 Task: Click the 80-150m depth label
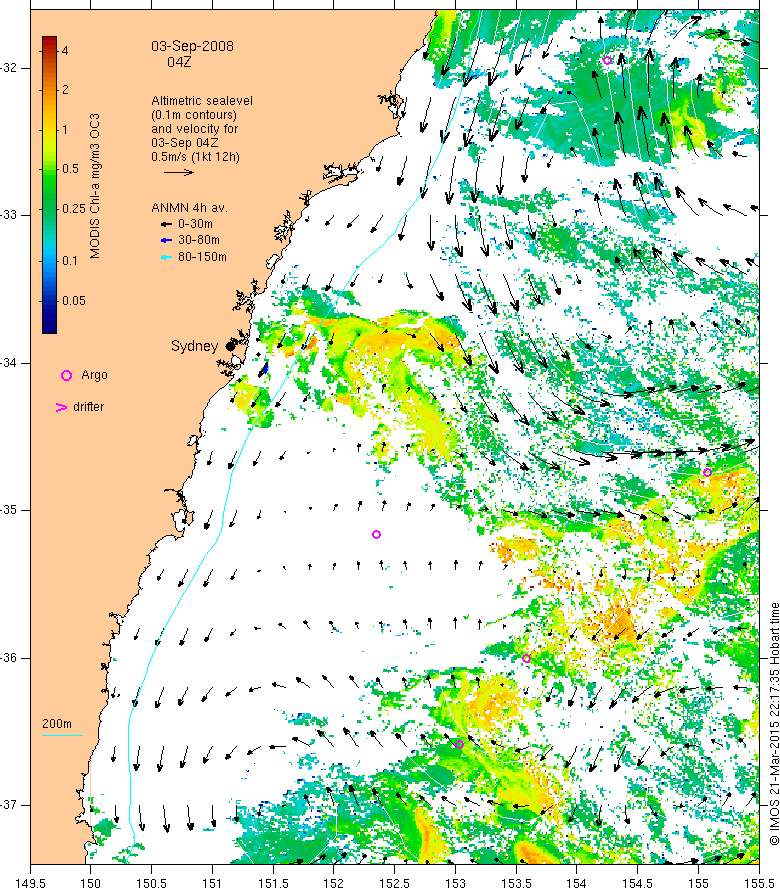[x=202, y=257]
